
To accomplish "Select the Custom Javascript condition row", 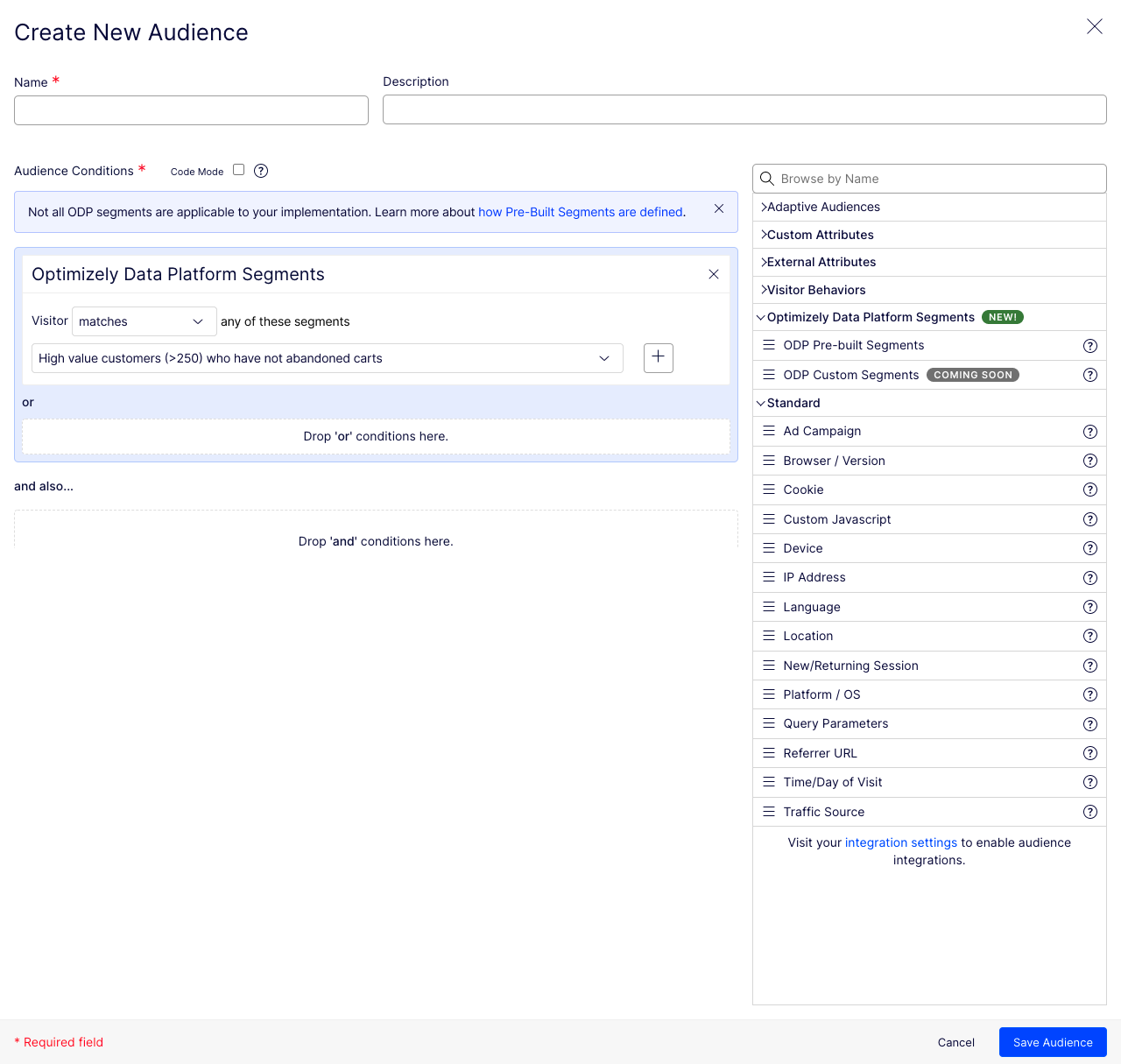I will [929, 519].
